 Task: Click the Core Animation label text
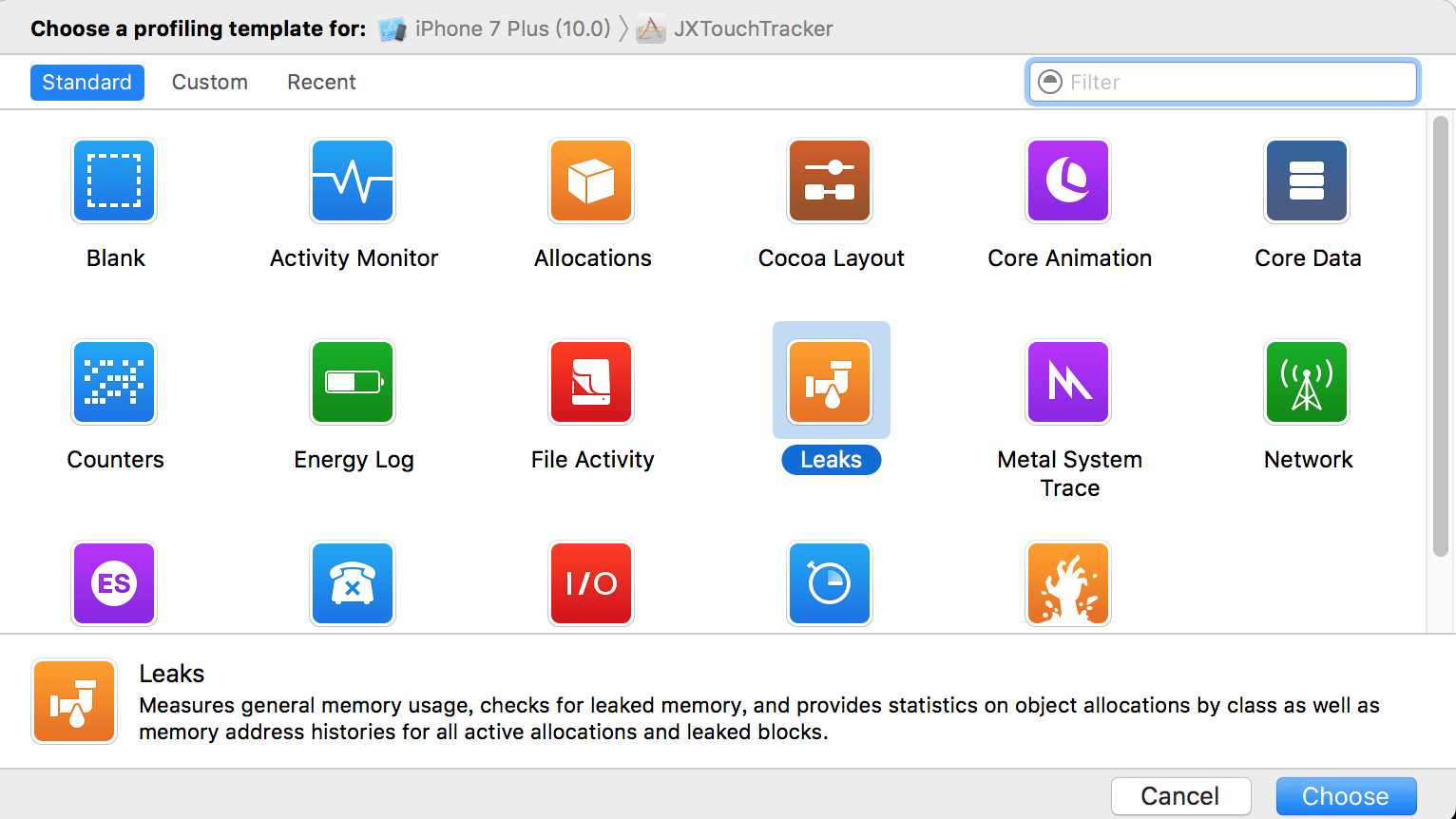(x=1070, y=258)
